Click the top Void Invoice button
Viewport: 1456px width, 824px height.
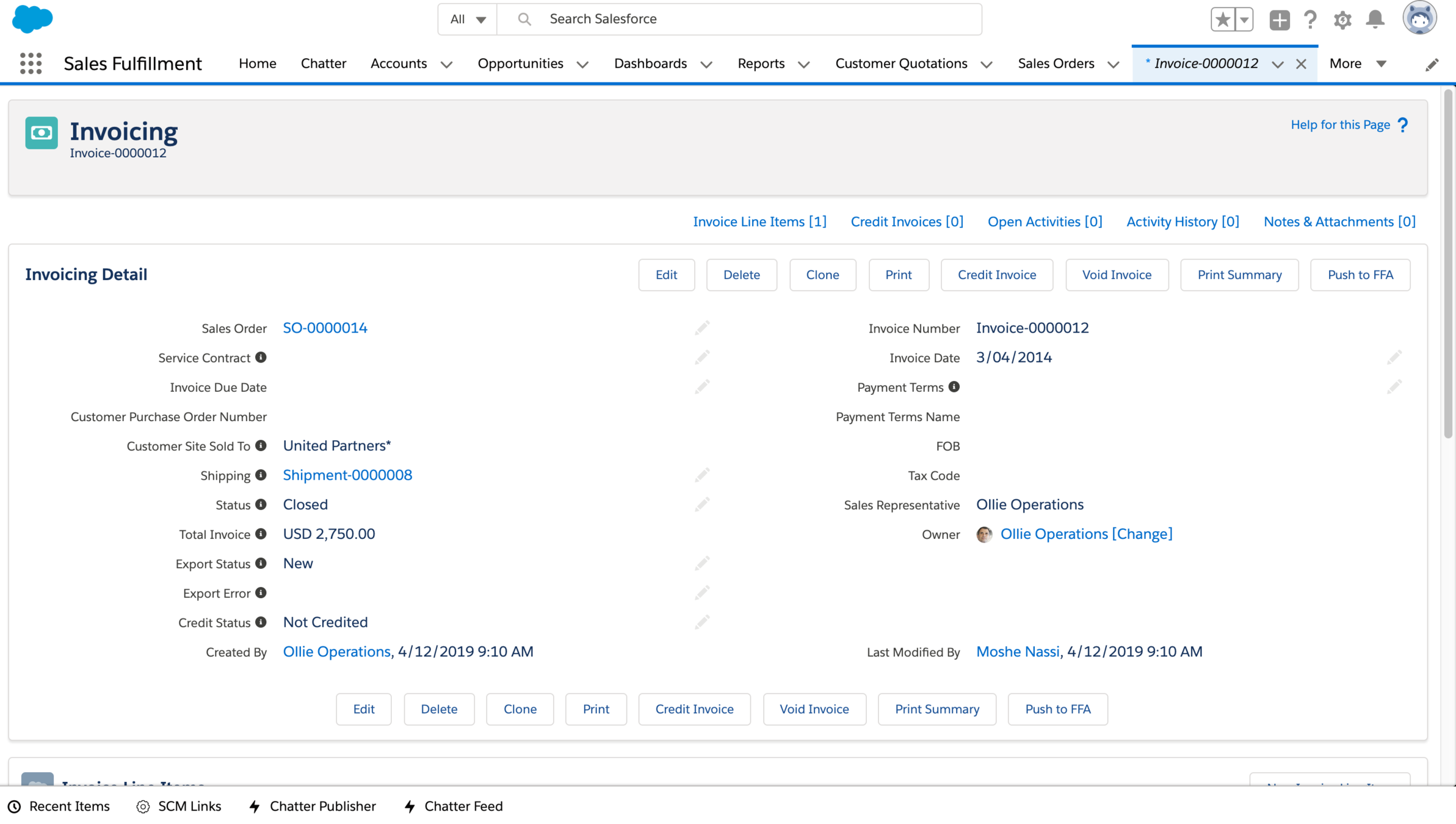[1116, 275]
